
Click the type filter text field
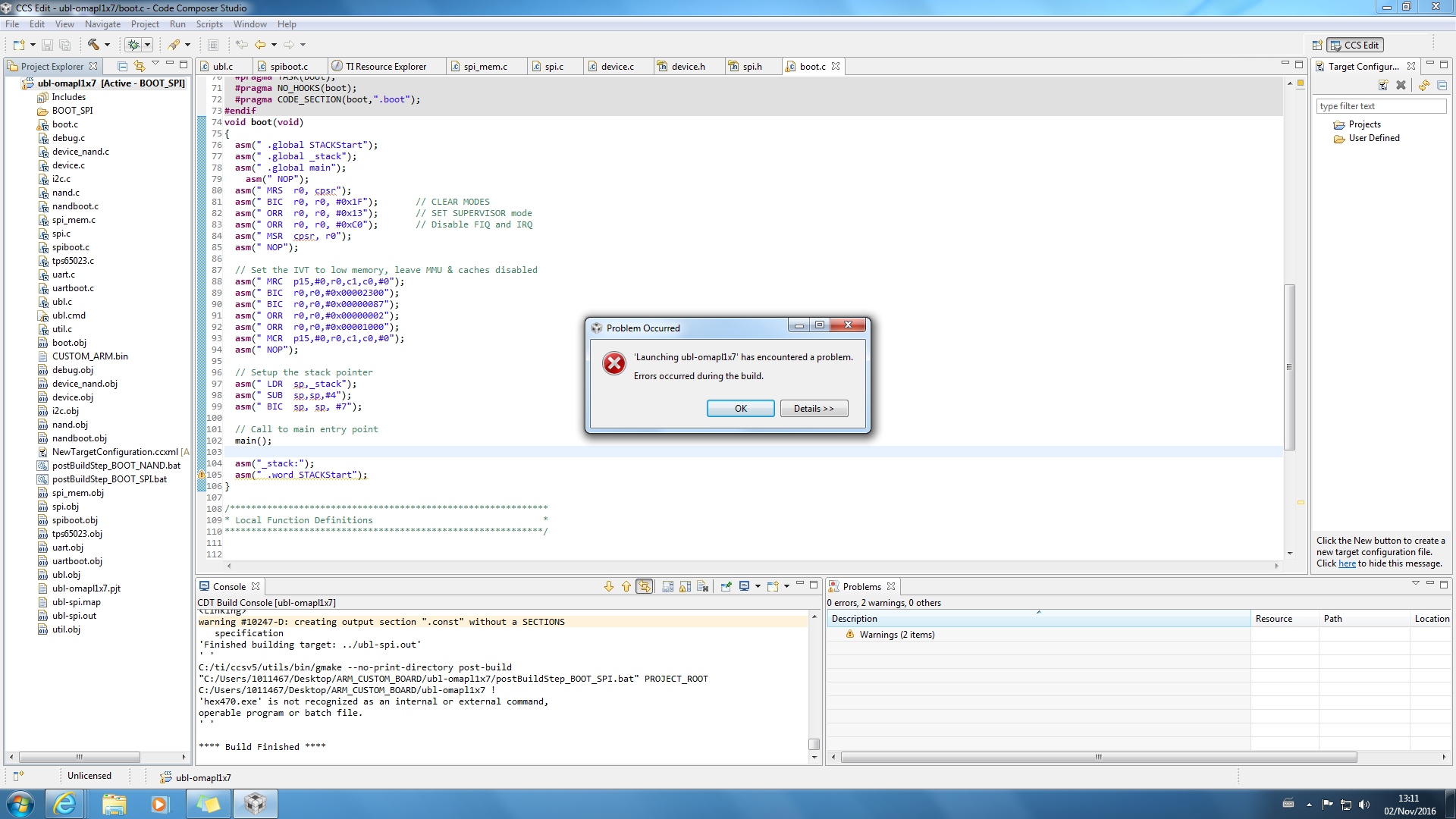[1381, 106]
